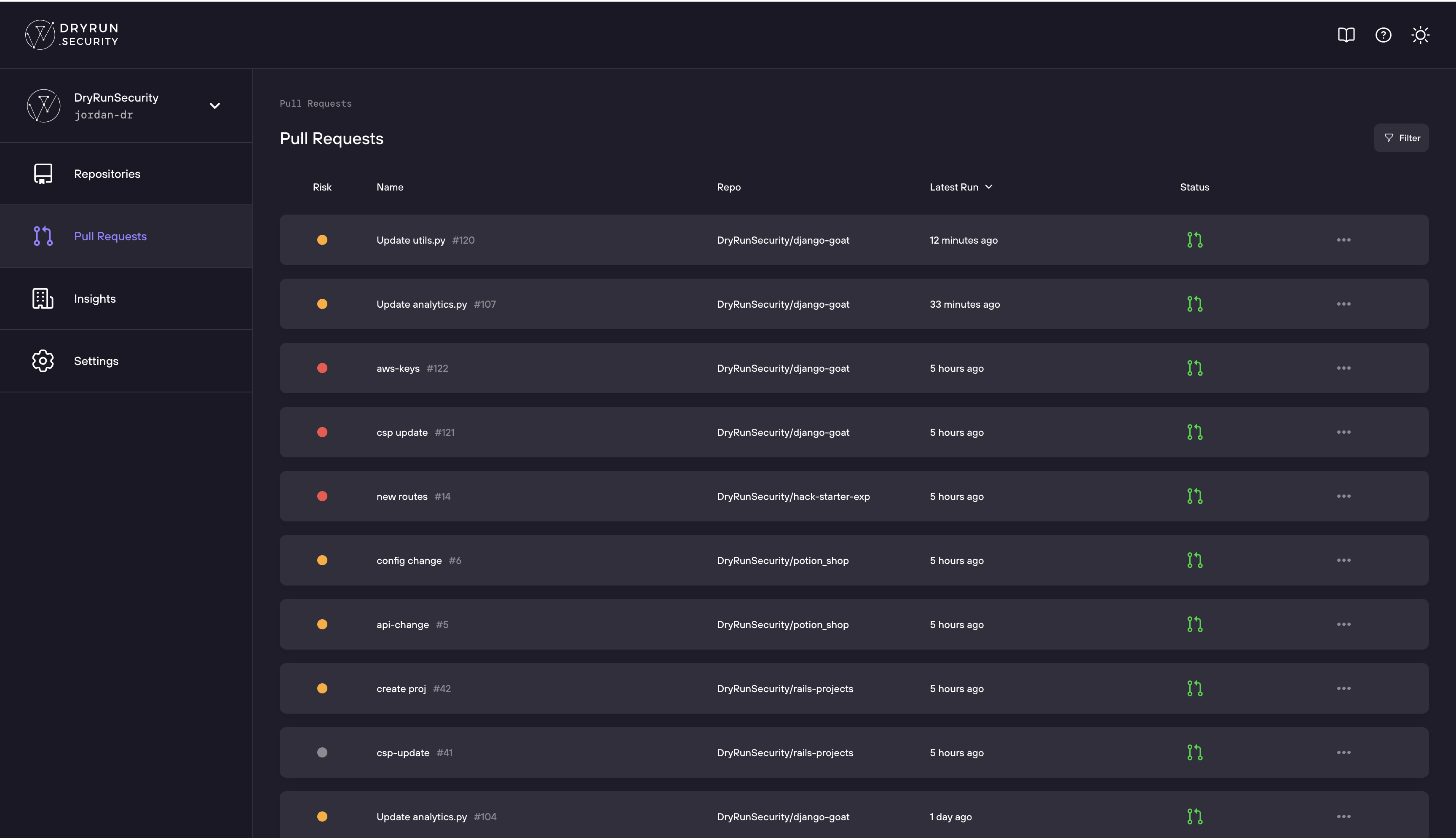
Task: Open pull request Update utils.py #120
Action: coord(426,240)
